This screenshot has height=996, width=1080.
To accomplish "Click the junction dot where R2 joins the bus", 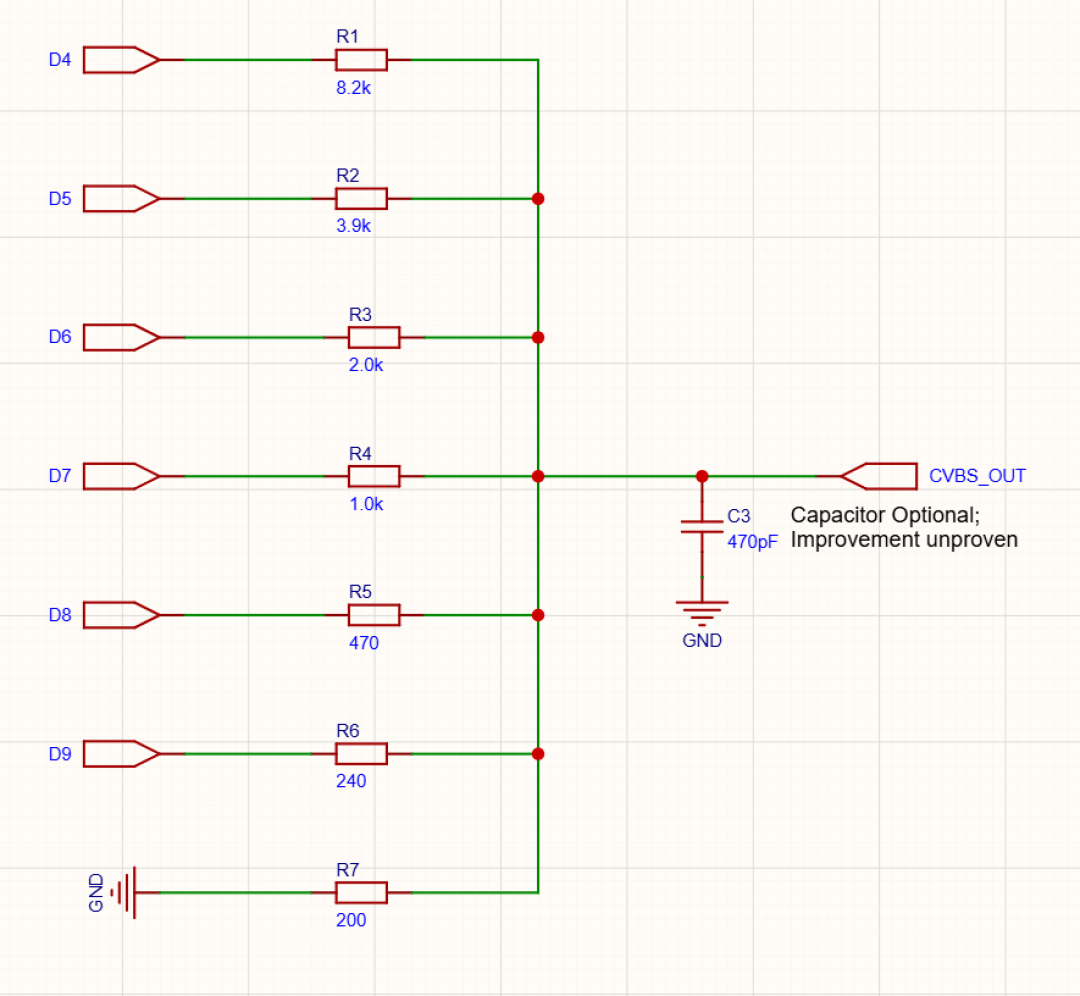I will click(538, 198).
